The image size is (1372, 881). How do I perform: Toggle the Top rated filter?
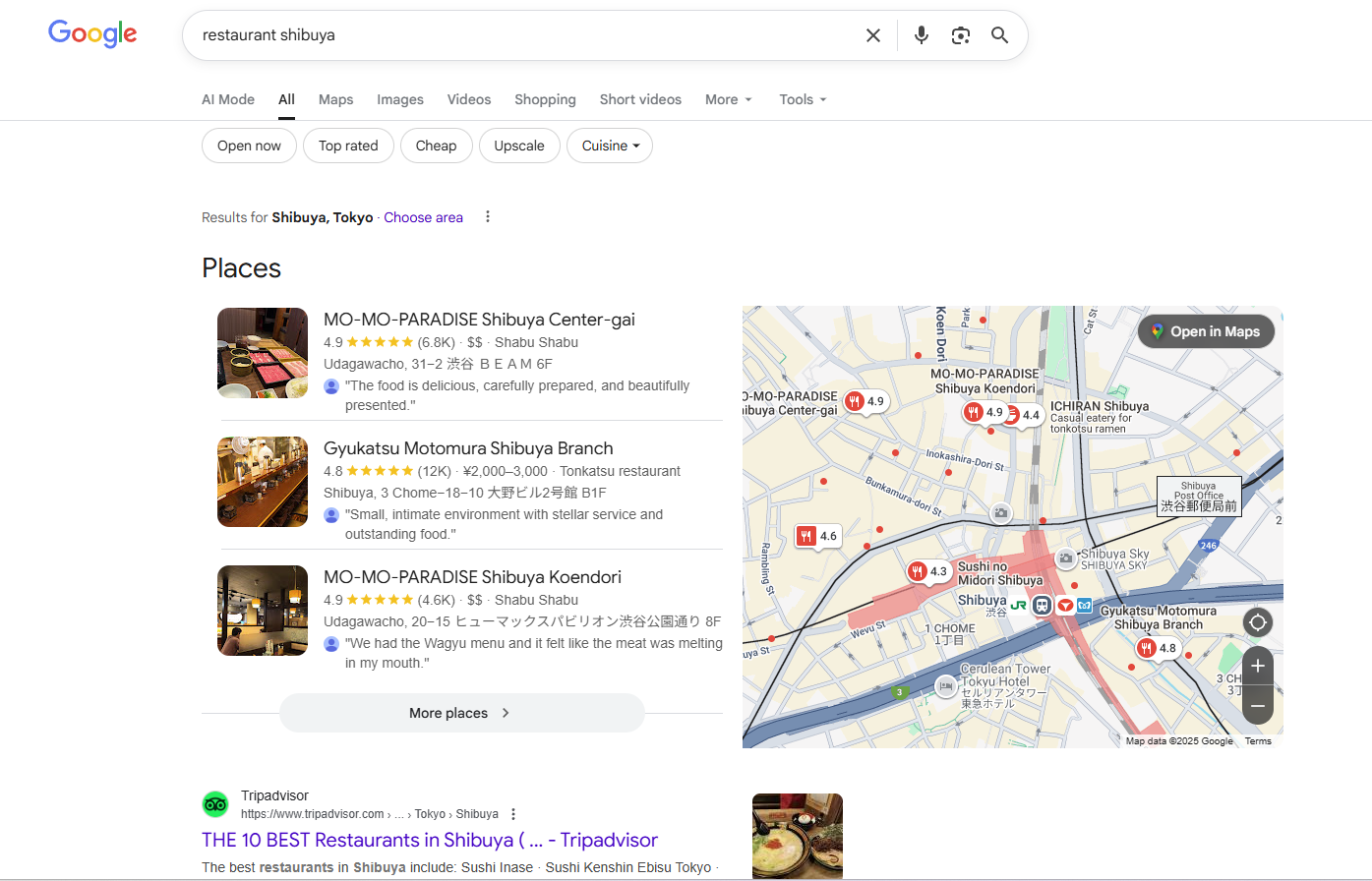[x=348, y=145]
